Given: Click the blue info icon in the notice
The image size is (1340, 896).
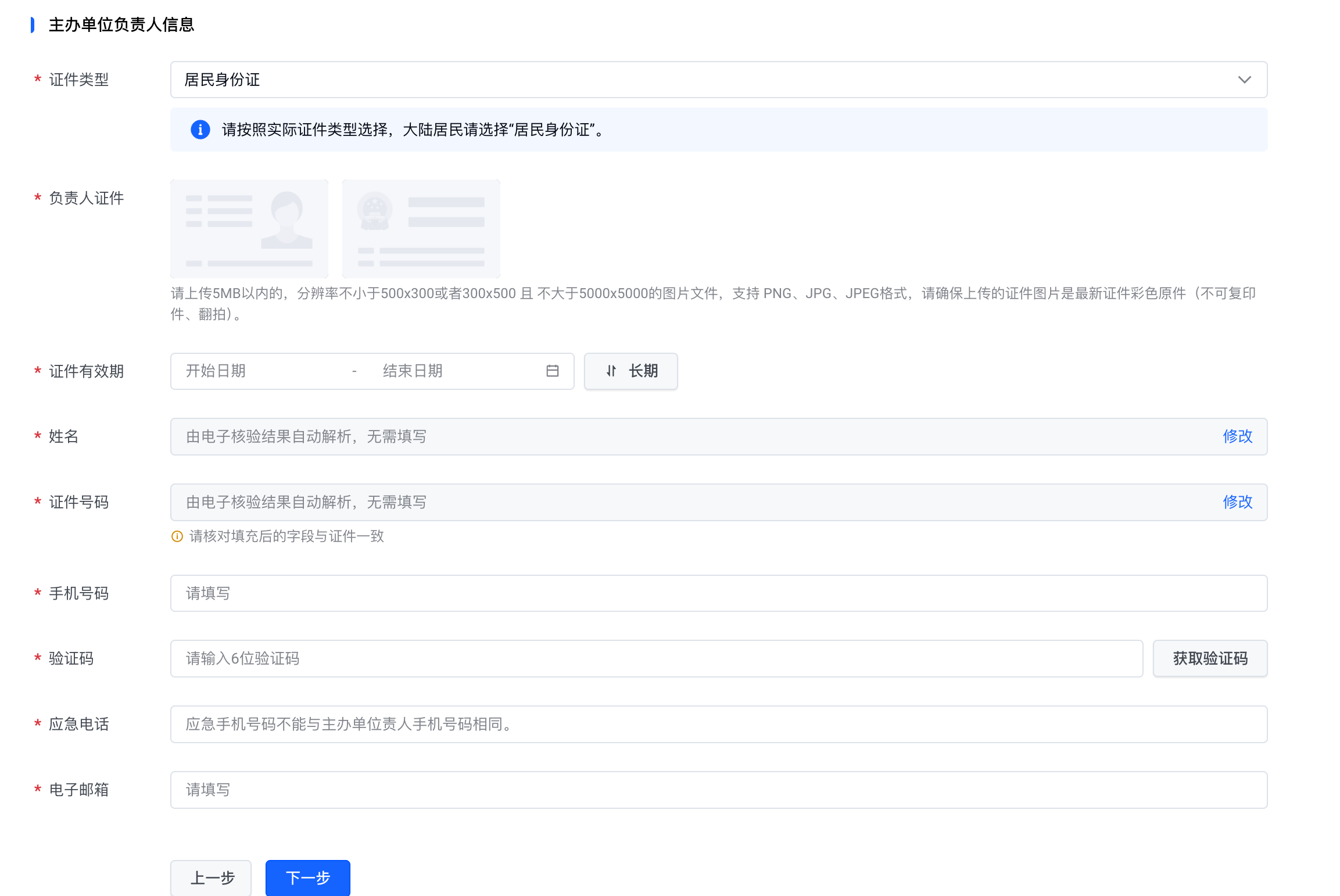Looking at the screenshot, I should 200,130.
